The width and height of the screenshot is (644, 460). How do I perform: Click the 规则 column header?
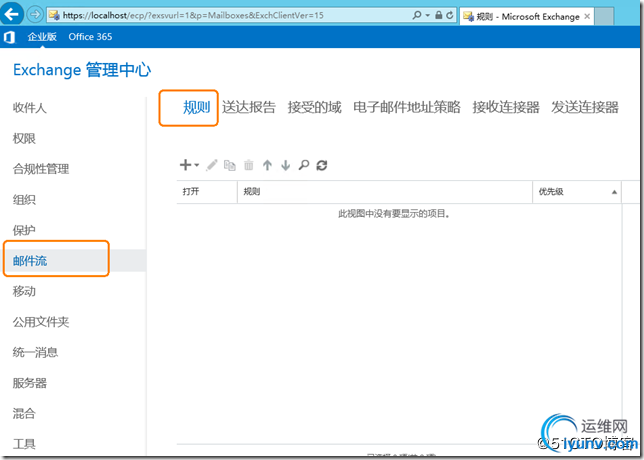click(x=385, y=192)
